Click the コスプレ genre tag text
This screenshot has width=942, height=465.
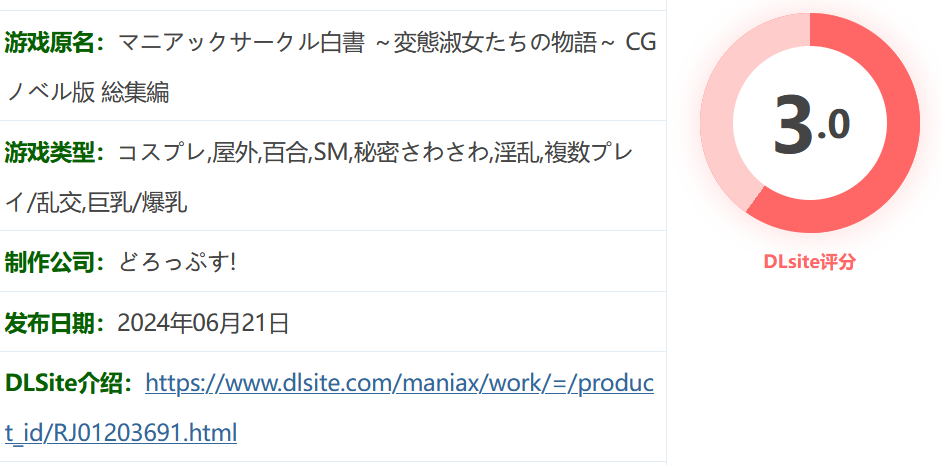[x=162, y=154]
